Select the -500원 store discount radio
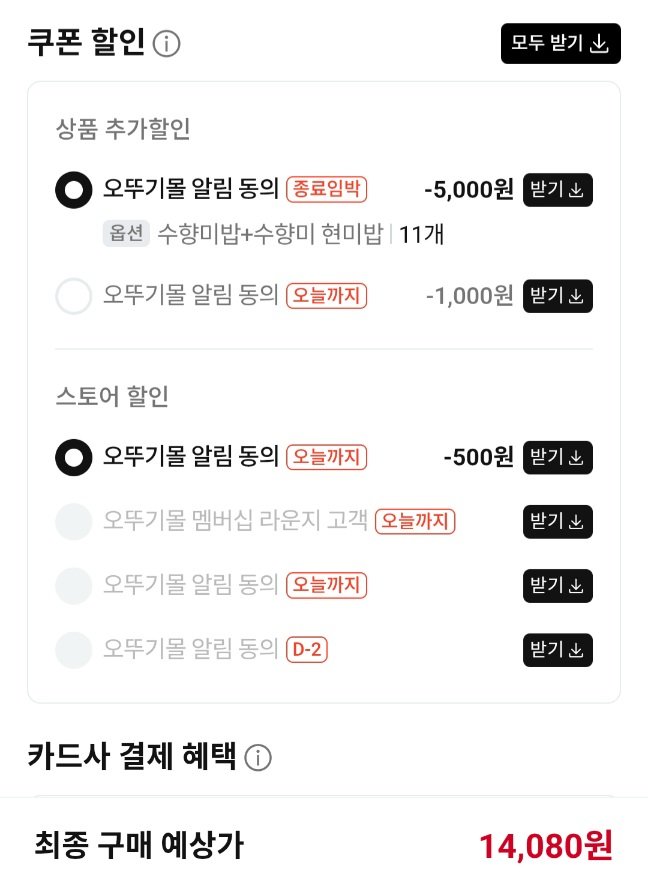The image size is (648, 883). click(x=74, y=458)
